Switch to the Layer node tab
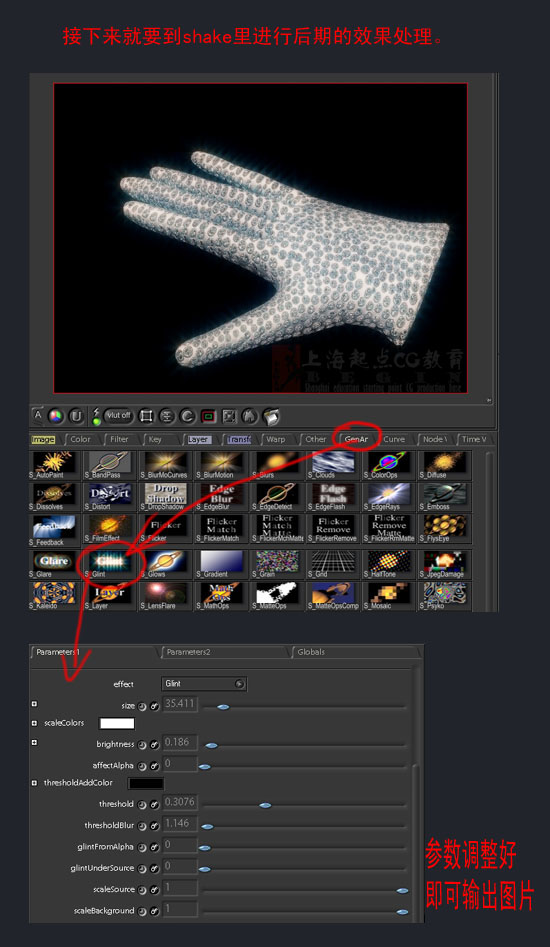Image resolution: width=550 pixels, height=947 pixels. tap(199, 439)
